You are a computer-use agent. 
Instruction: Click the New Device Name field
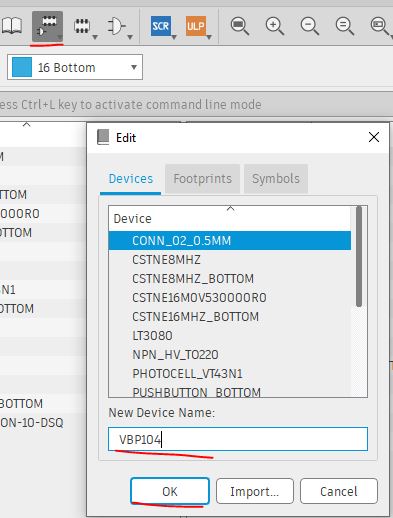pos(238,439)
